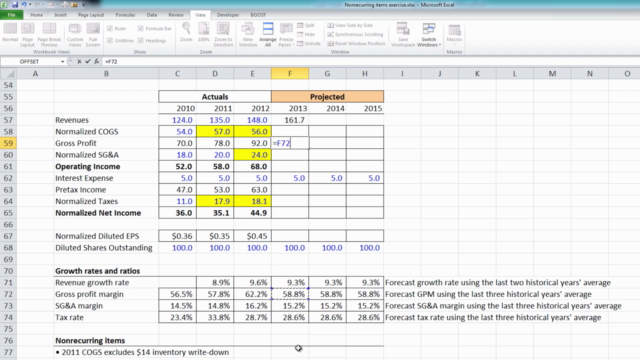Switch to the Page Layout tab

[91, 15]
